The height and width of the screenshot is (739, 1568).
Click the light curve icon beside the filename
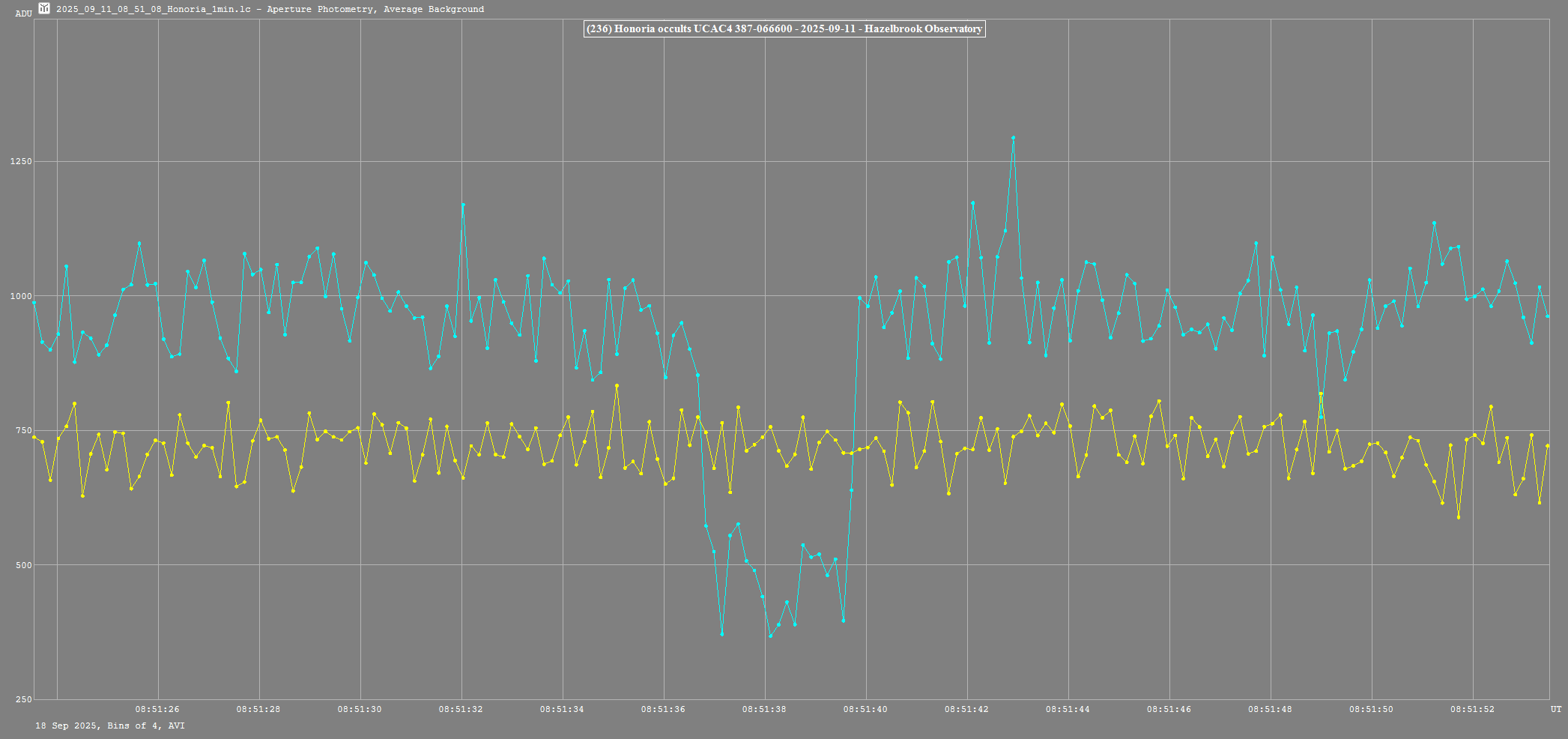point(44,8)
